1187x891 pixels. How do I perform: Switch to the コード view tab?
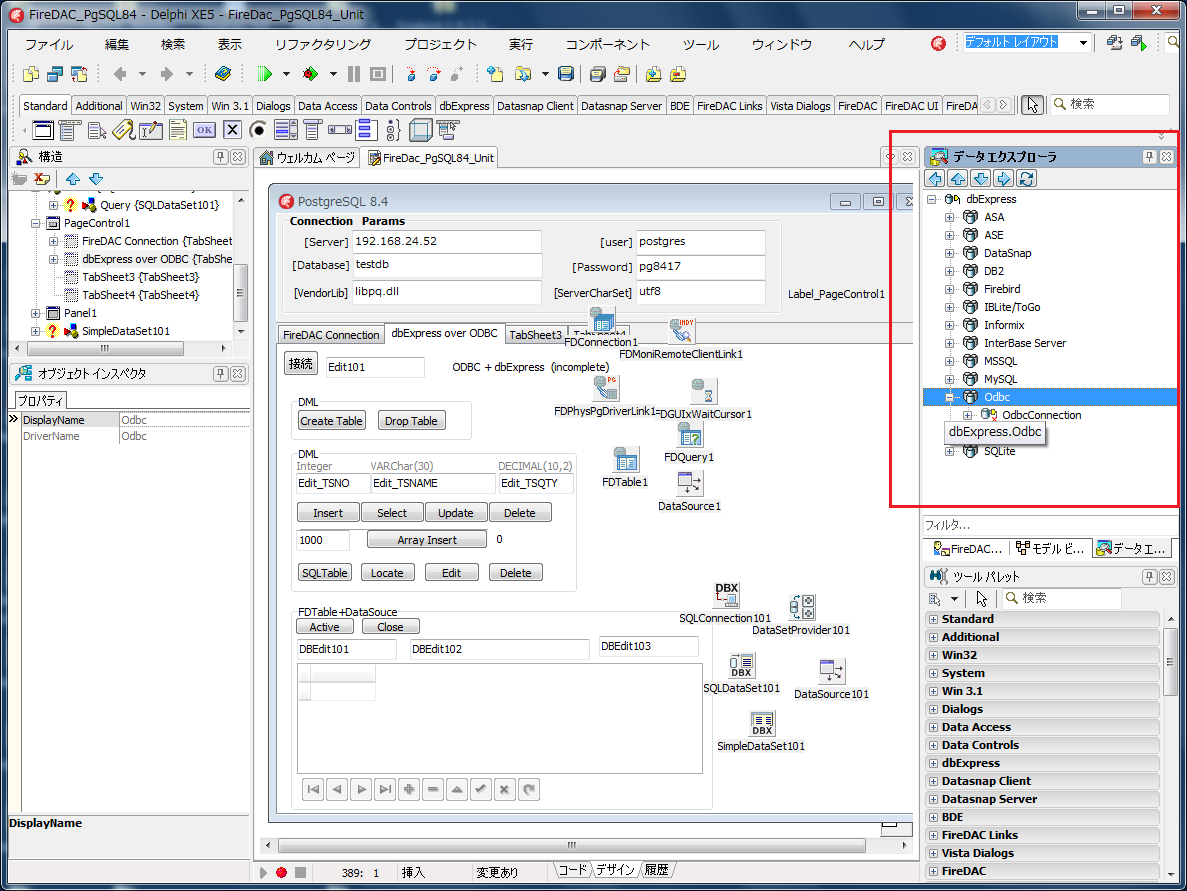572,871
